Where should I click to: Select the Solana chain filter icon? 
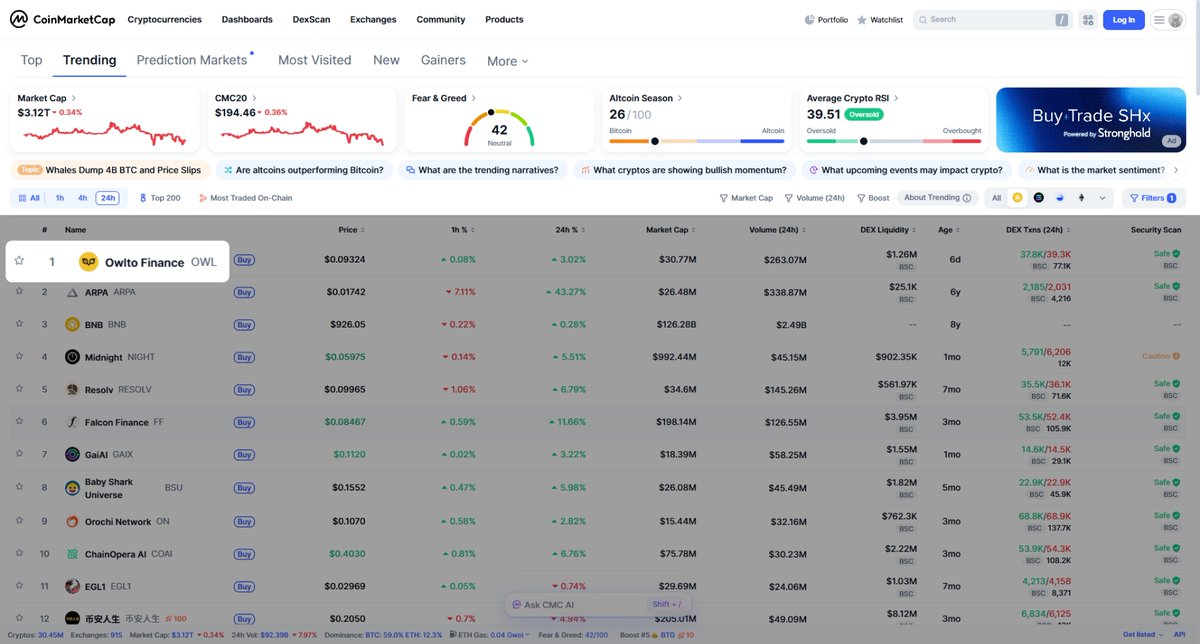coord(1038,198)
